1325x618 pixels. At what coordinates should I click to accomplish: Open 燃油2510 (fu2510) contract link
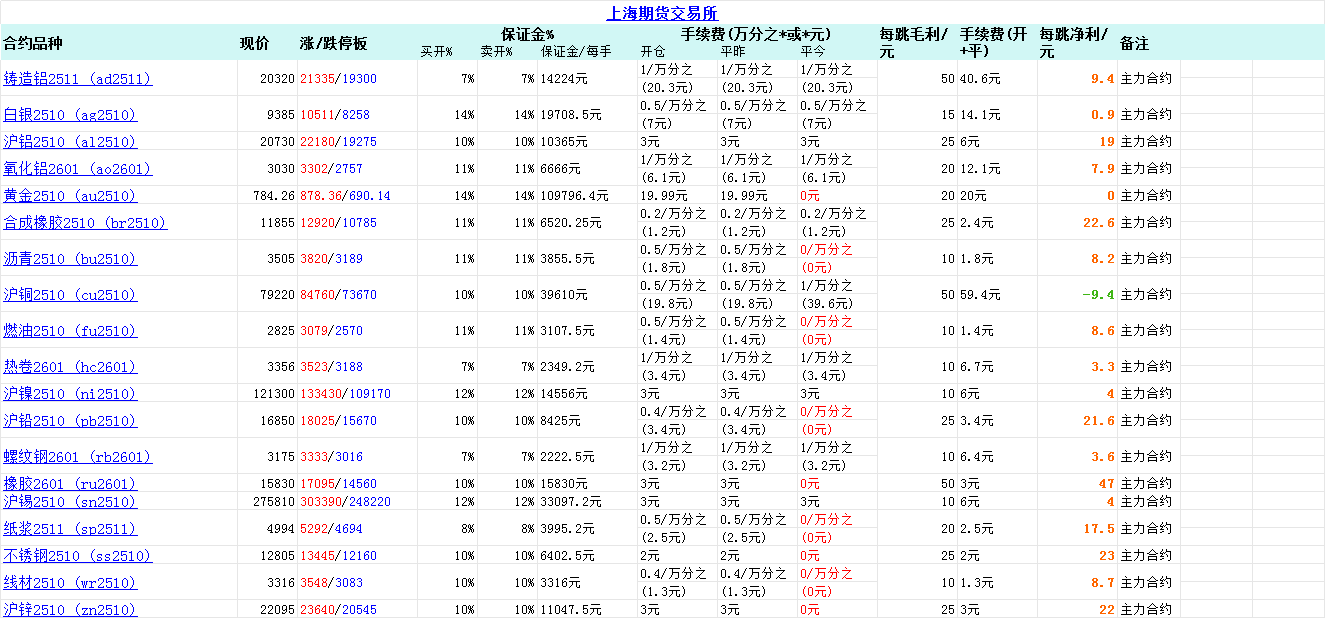pyautogui.click(x=70, y=331)
